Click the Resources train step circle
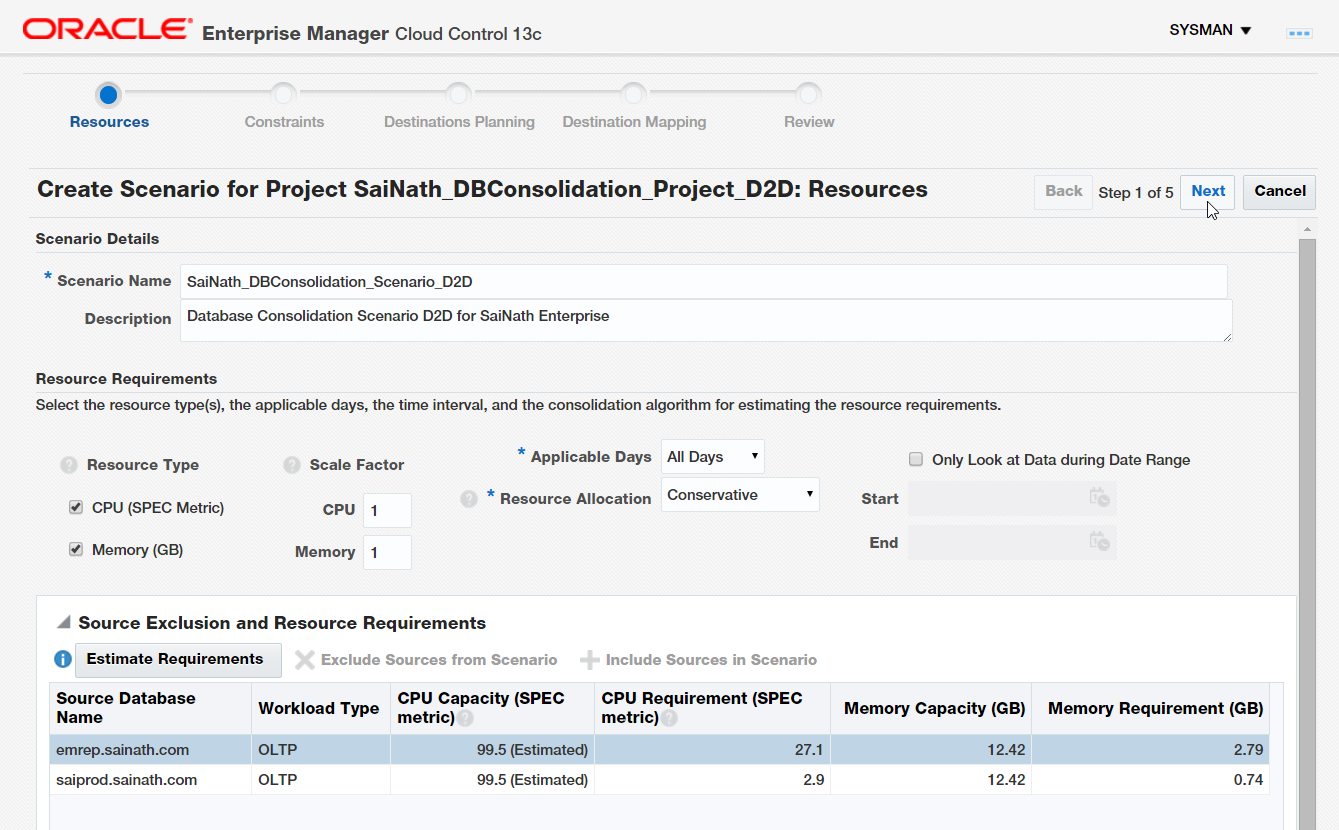 coord(109,95)
